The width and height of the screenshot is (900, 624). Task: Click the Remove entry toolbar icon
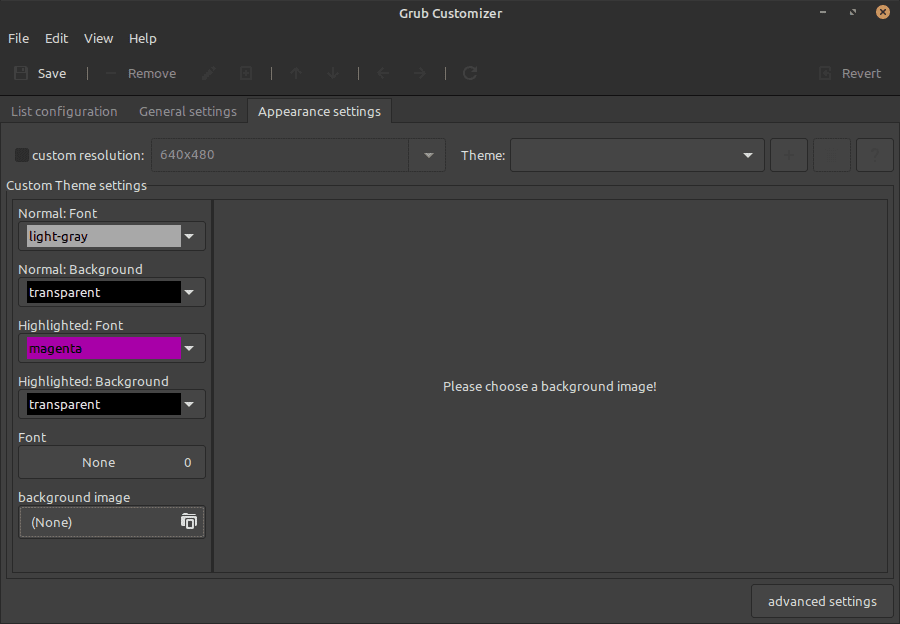(x=140, y=73)
